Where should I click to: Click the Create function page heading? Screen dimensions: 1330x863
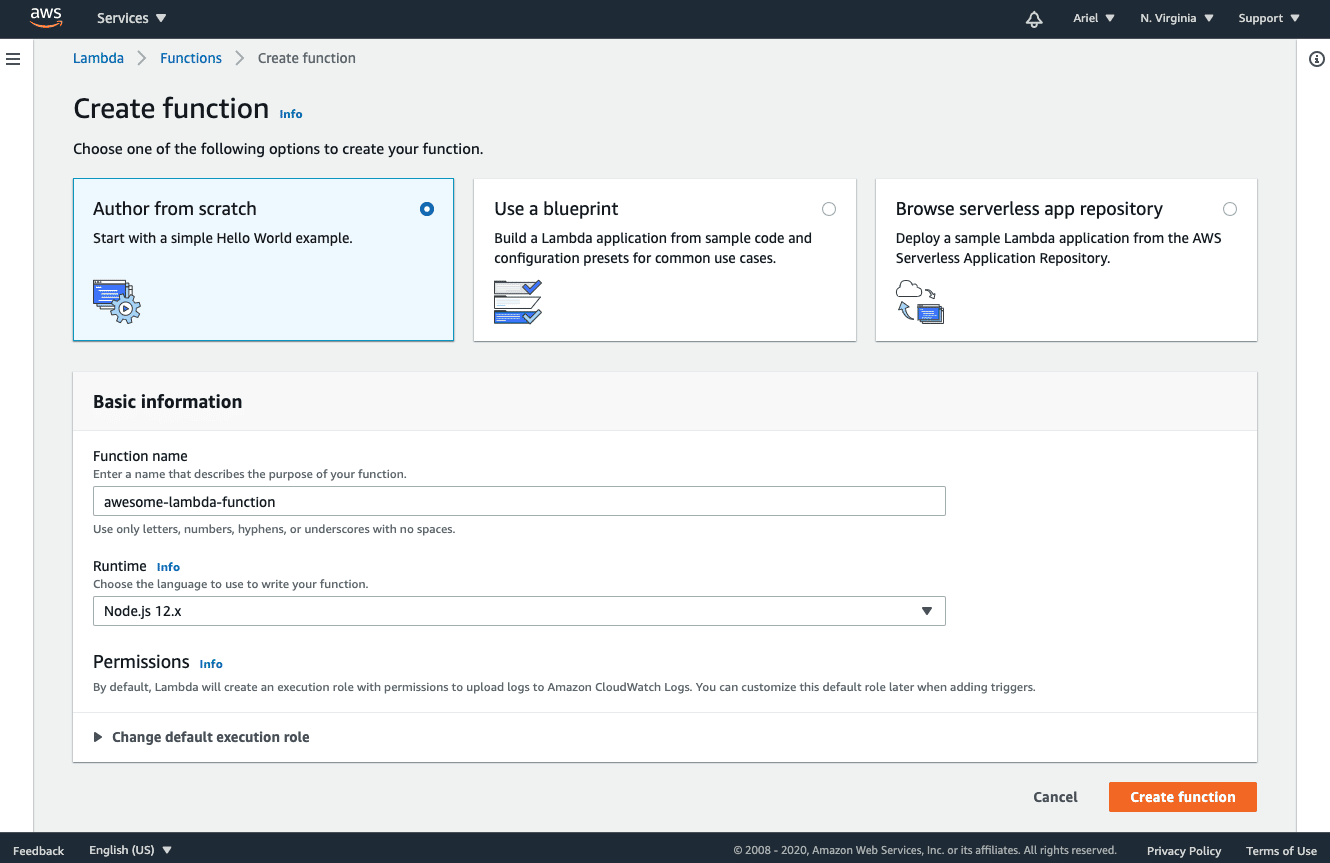point(171,108)
